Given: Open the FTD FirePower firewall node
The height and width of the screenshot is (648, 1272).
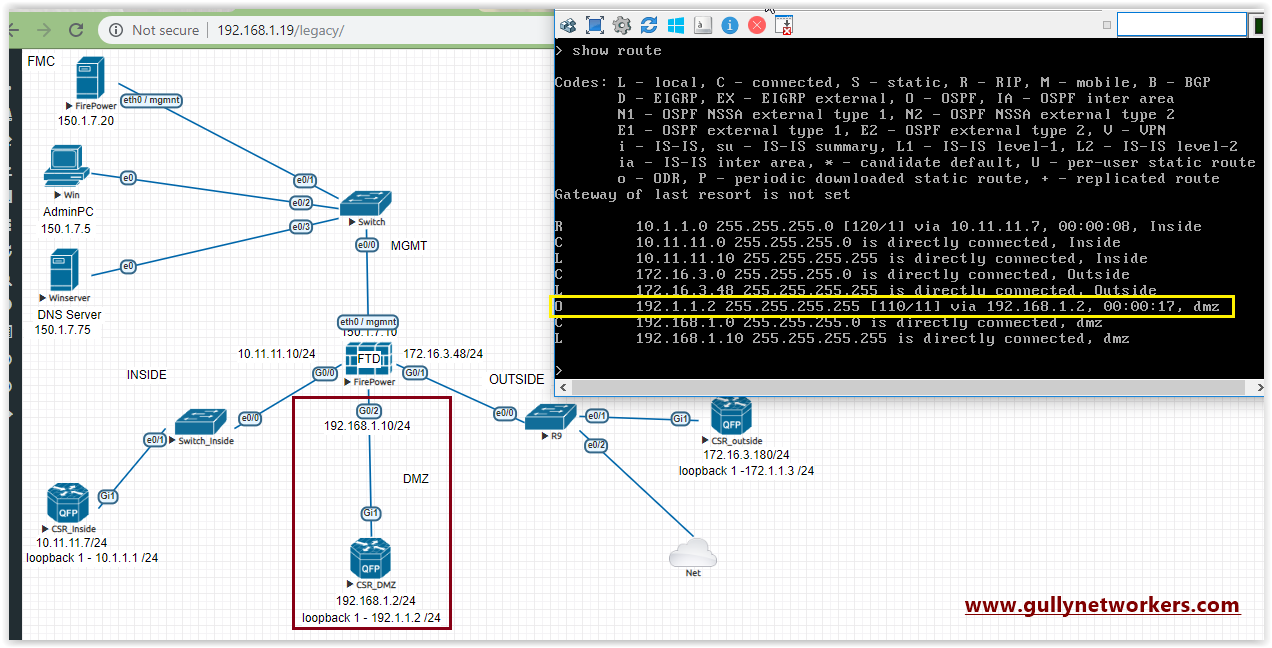Looking at the screenshot, I should click(367, 358).
